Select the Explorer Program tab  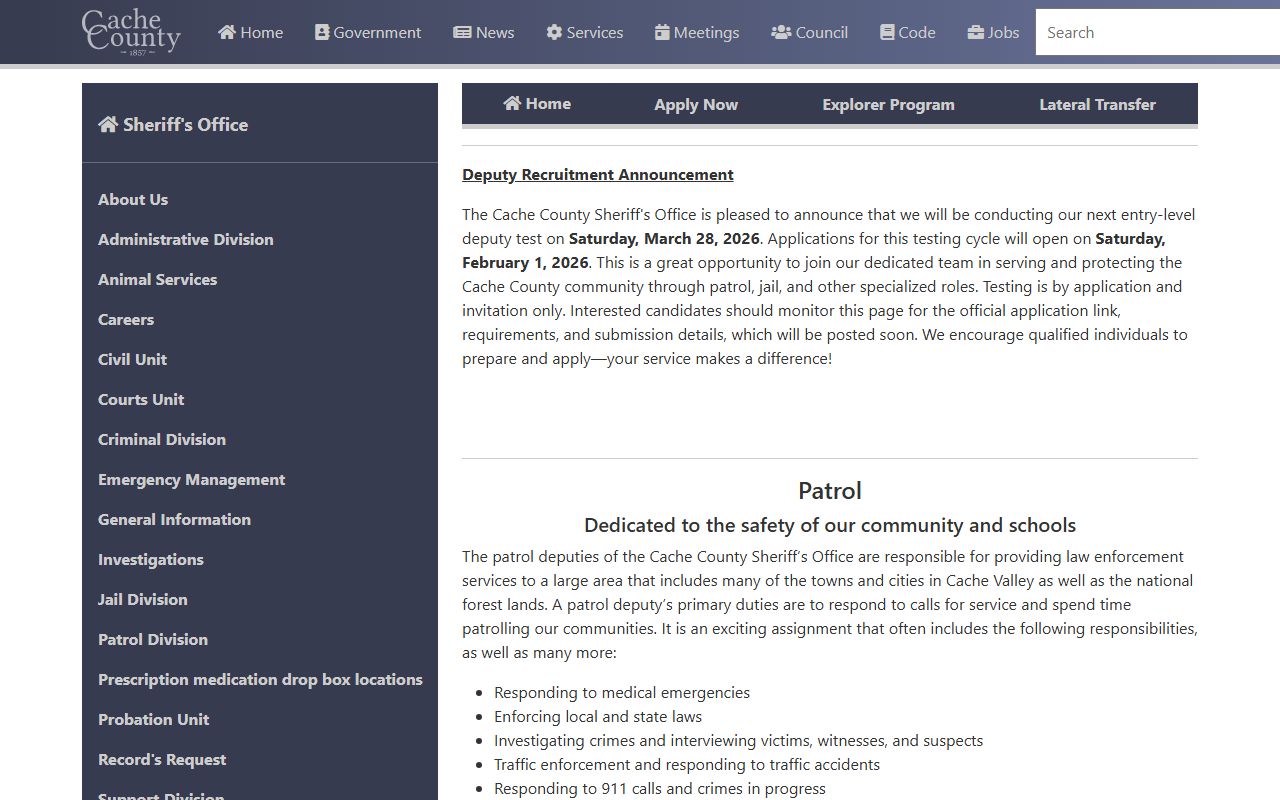[x=888, y=104]
